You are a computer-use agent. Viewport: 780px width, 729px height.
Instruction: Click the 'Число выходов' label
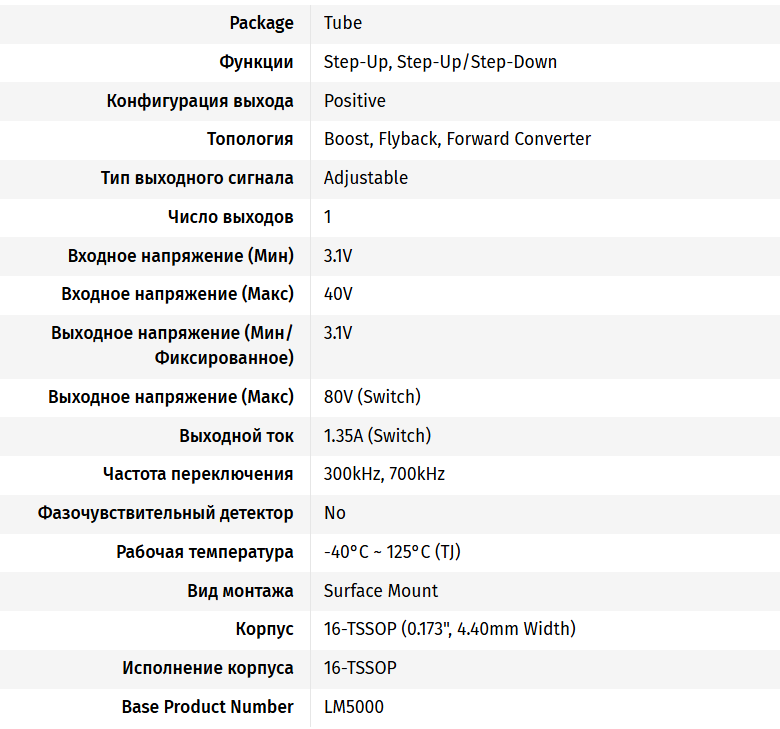click(230, 217)
